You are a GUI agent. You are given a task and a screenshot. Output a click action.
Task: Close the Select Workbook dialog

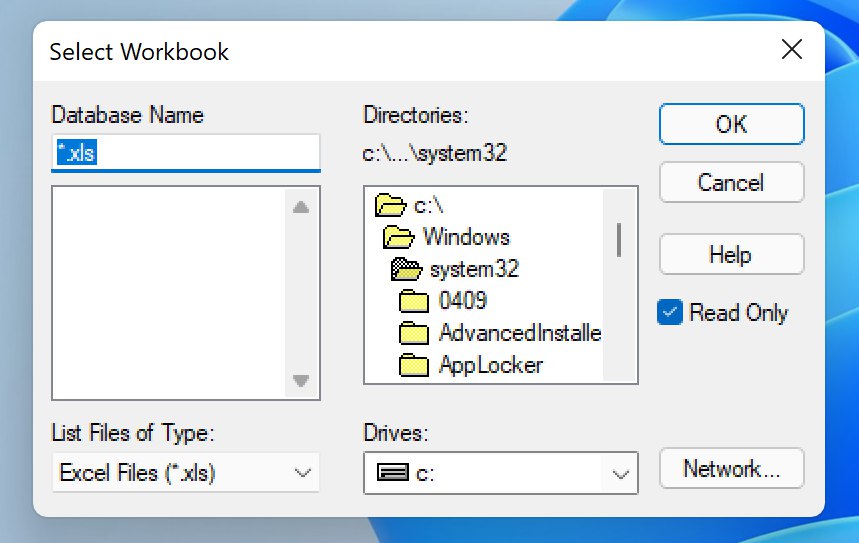pos(792,50)
